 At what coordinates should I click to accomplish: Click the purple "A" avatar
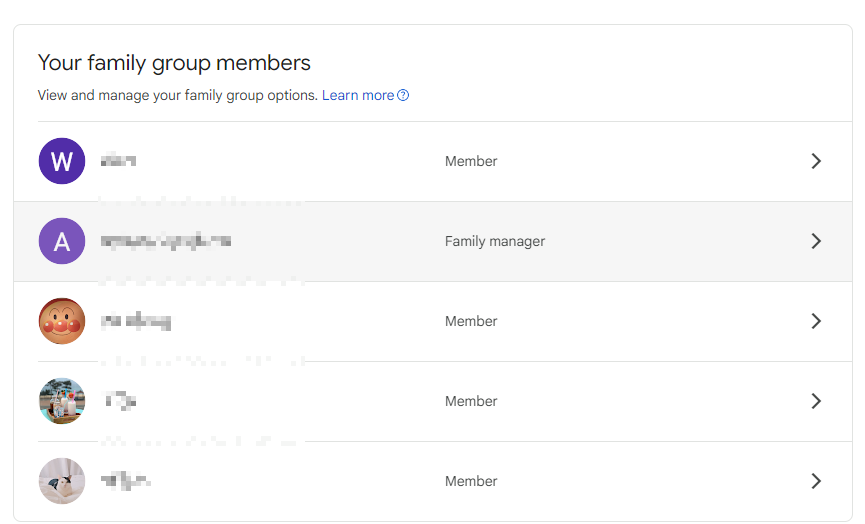[62, 241]
